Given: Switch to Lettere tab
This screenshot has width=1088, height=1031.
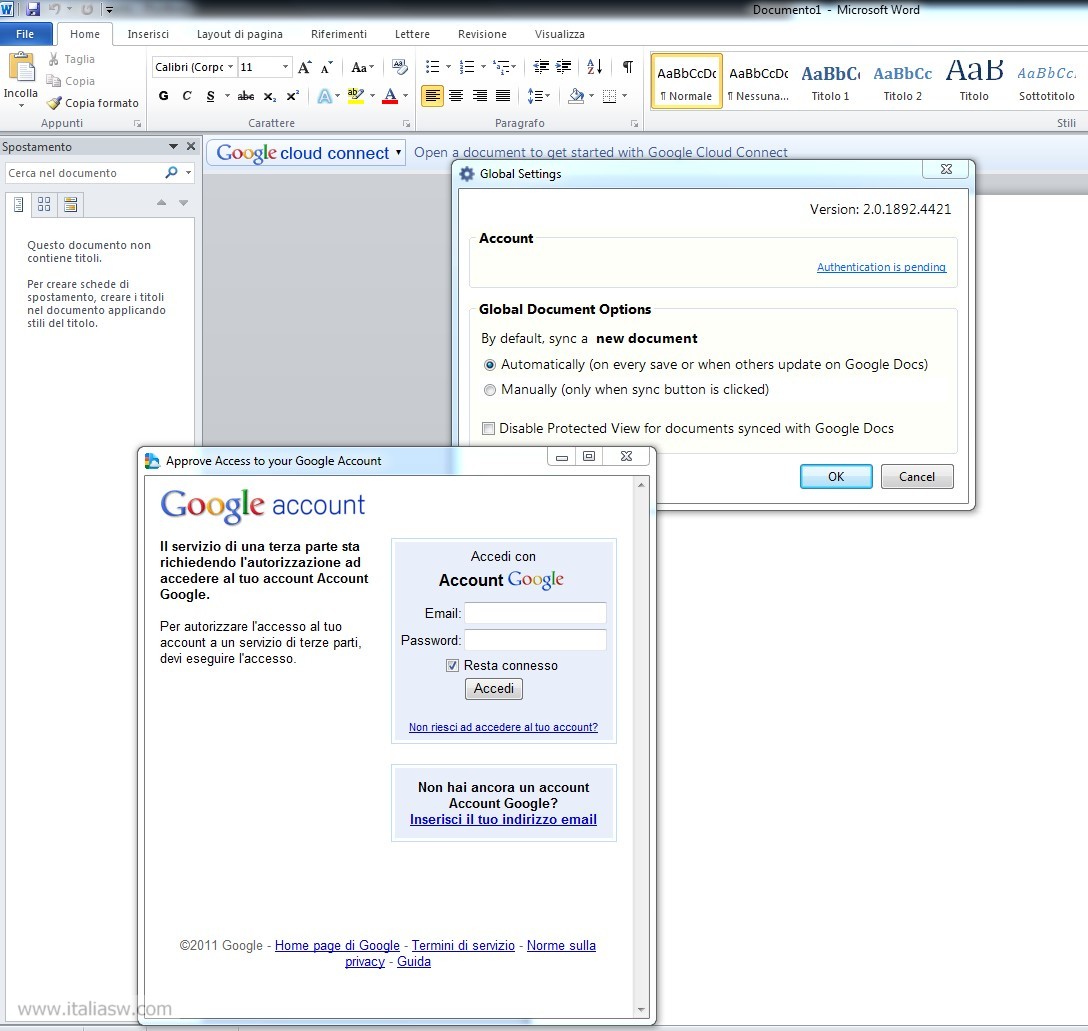Looking at the screenshot, I should (412, 34).
